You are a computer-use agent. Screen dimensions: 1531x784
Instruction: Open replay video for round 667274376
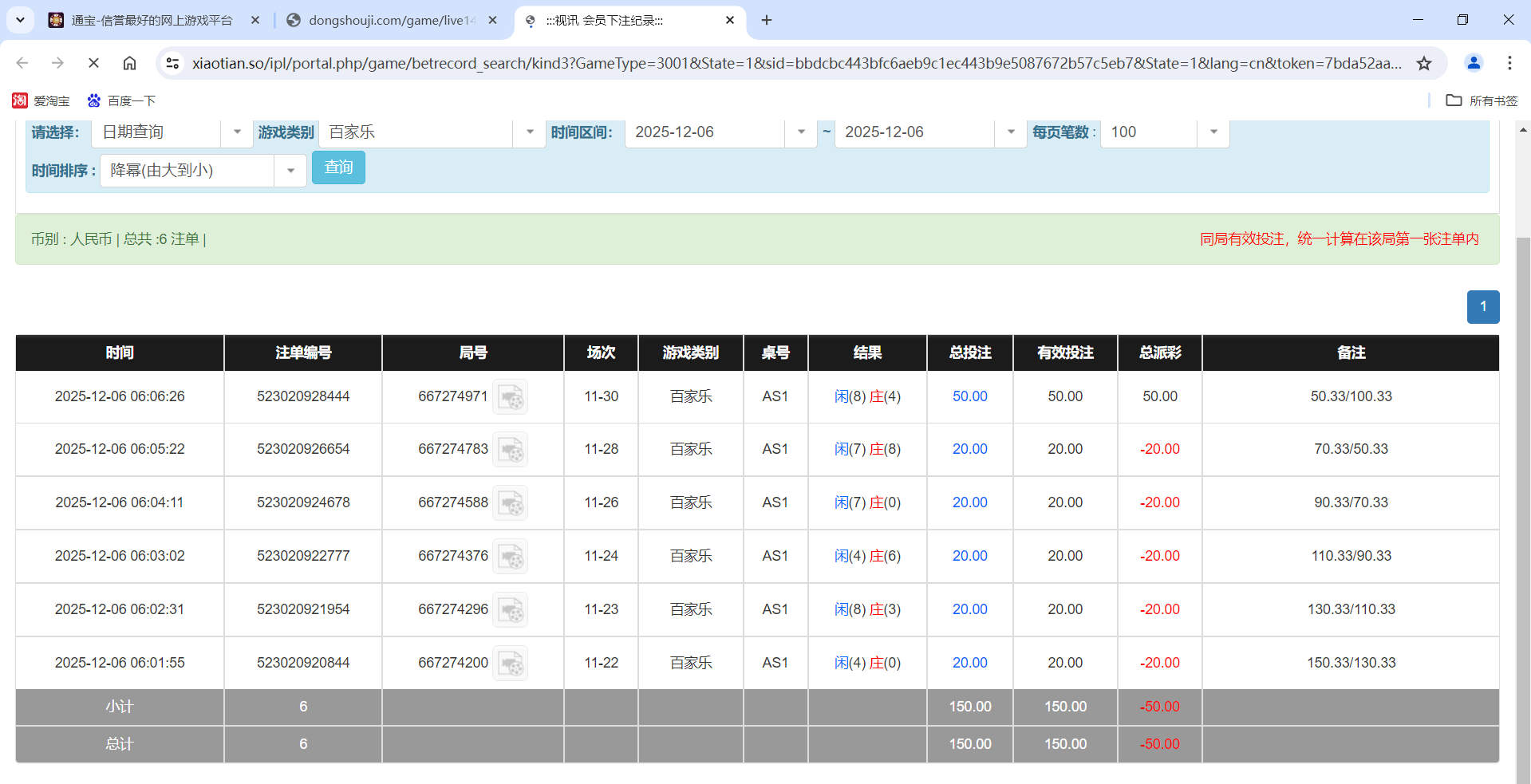pyautogui.click(x=511, y=556)
